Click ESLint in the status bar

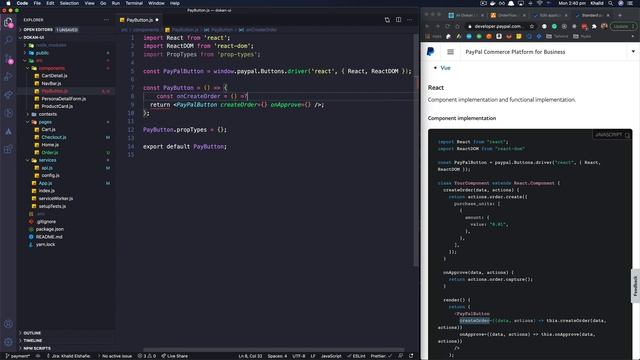[356, 356]
